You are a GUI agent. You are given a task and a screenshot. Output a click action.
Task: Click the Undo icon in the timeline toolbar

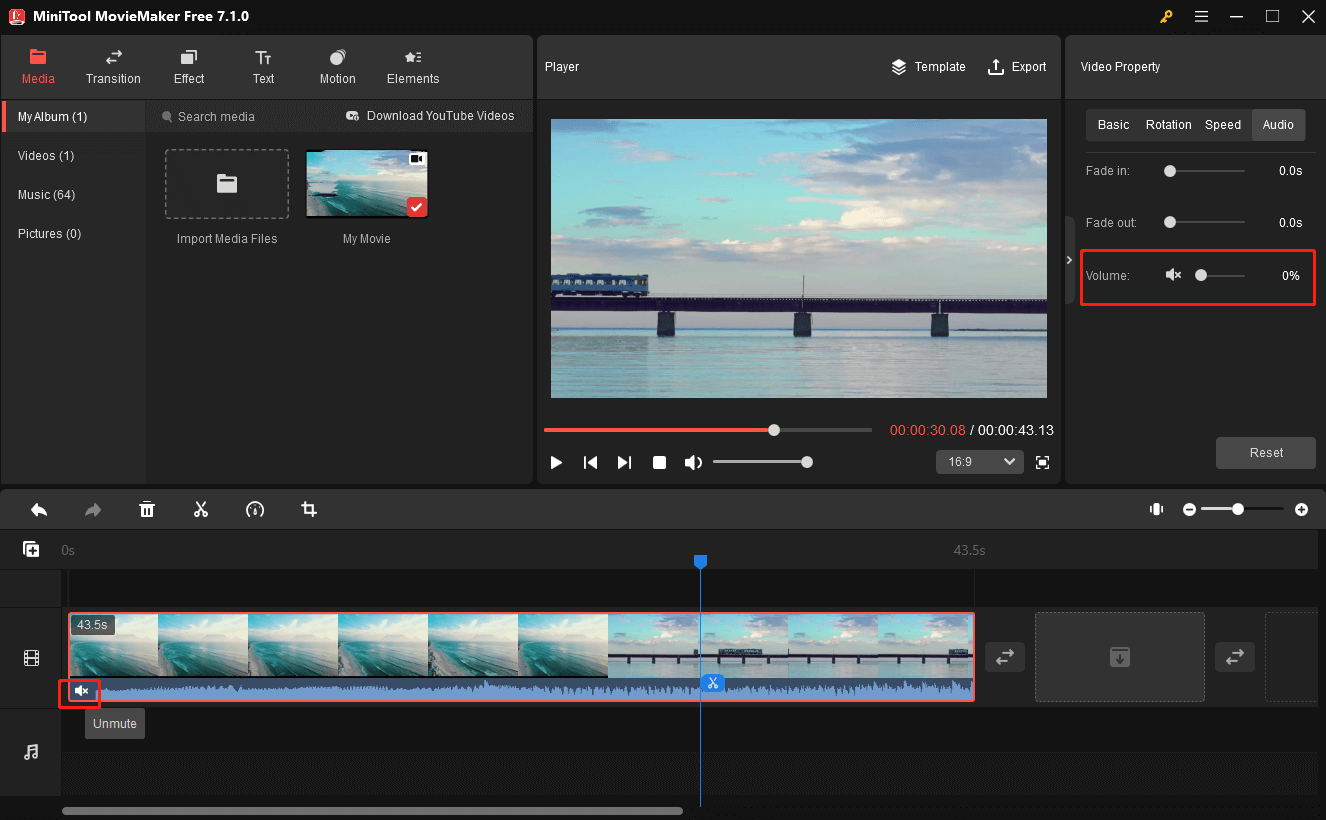39,509
